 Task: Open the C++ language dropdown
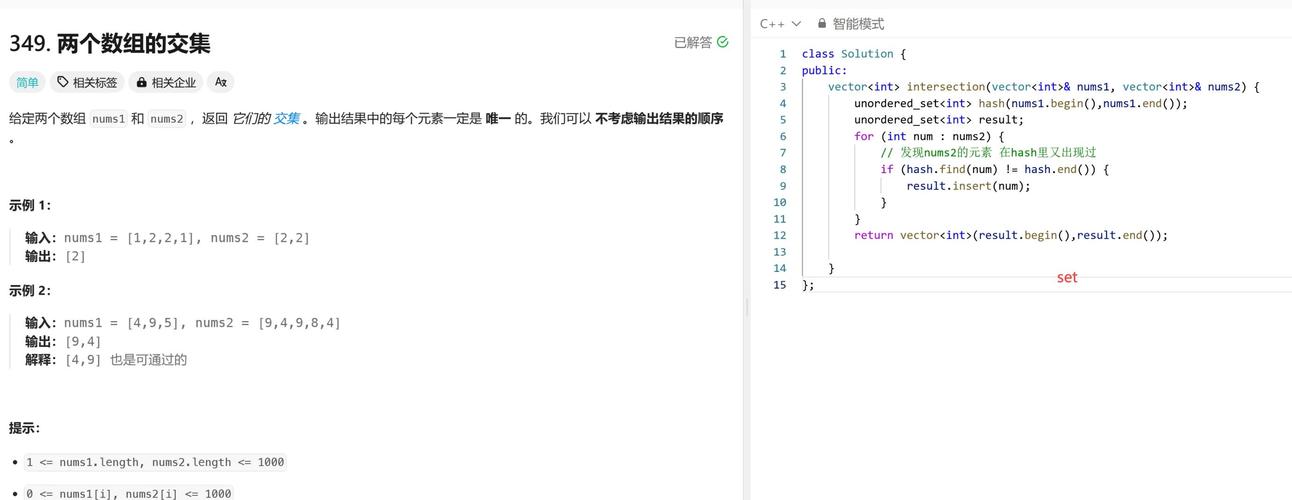tap(781, 23)
